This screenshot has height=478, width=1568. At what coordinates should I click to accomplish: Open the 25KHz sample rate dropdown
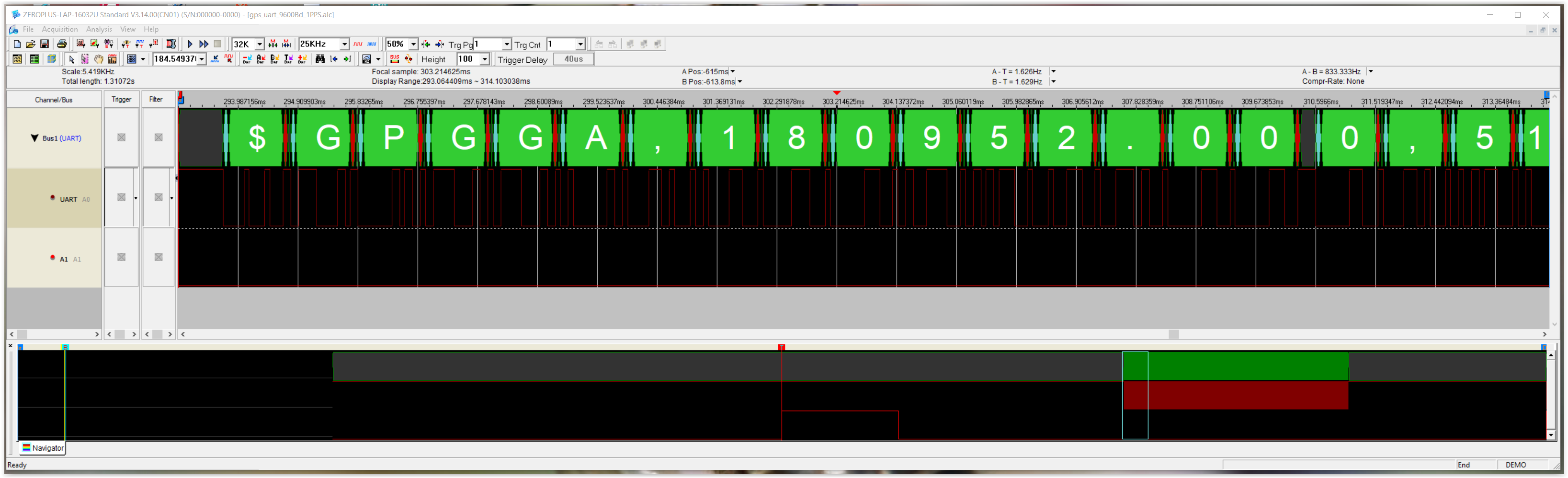[x=344, y=44]
